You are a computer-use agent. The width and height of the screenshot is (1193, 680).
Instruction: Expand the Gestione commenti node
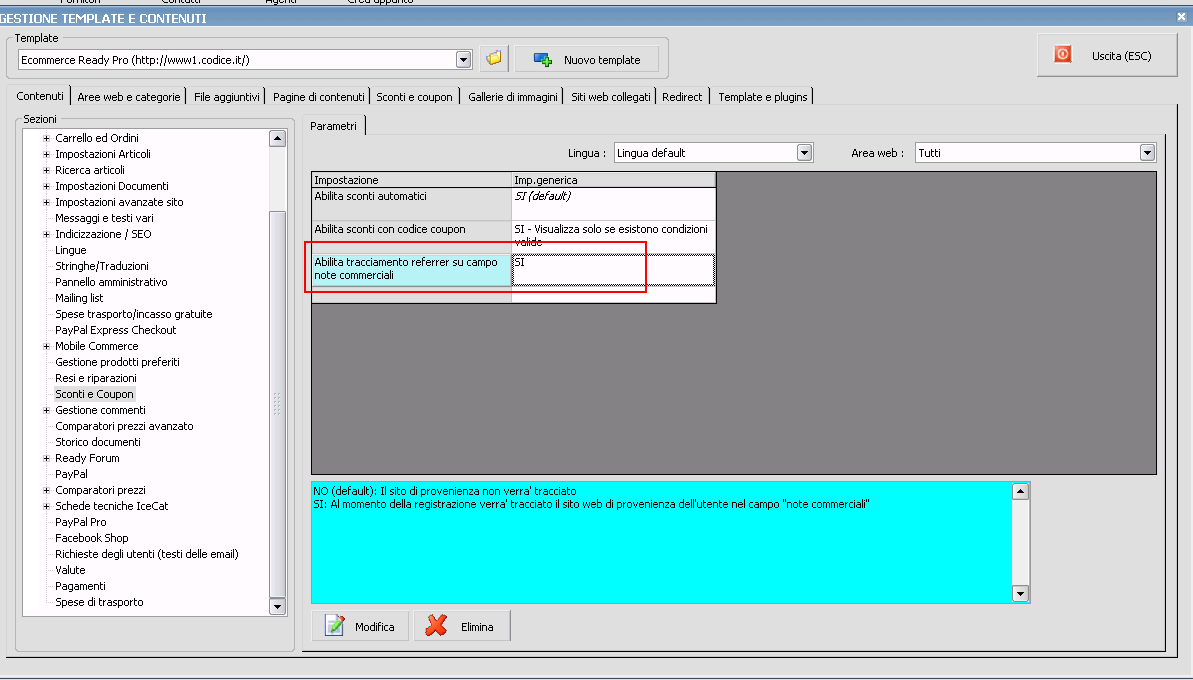[46, 411]
